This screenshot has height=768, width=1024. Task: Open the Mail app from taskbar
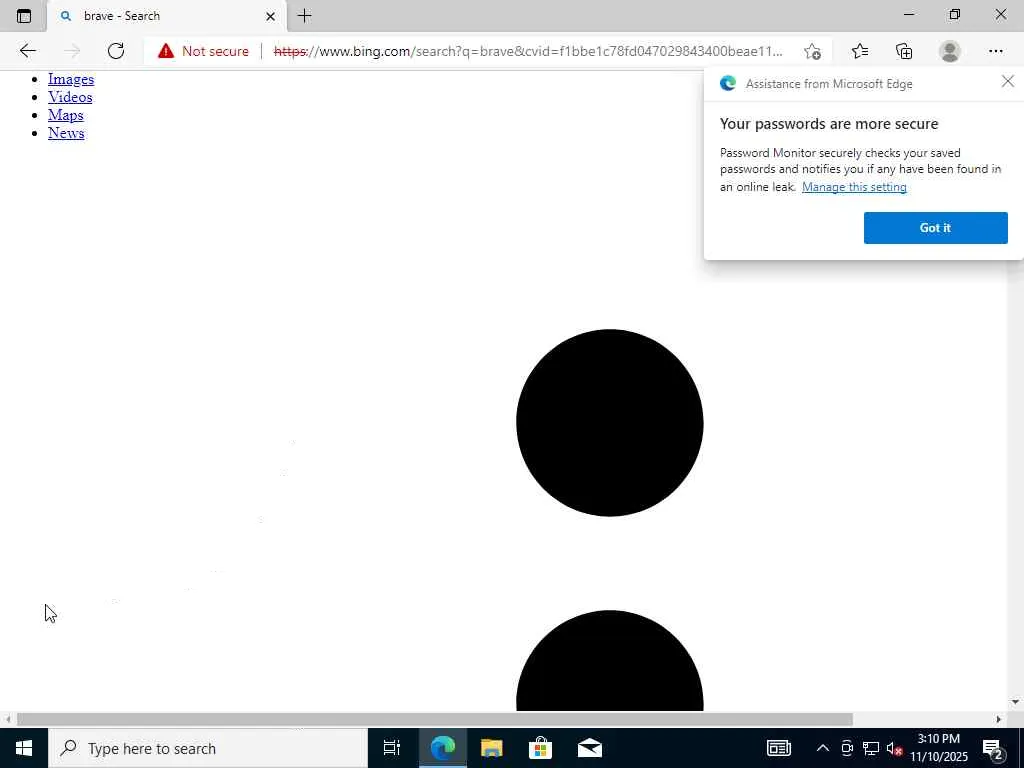(590, 748)
